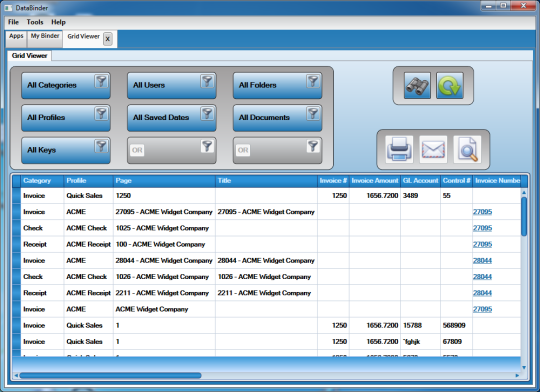This screenshot has height=392, width=540.
Task: Click Profile cell ACME Receipt for page 100
Action: pos(89,244)
